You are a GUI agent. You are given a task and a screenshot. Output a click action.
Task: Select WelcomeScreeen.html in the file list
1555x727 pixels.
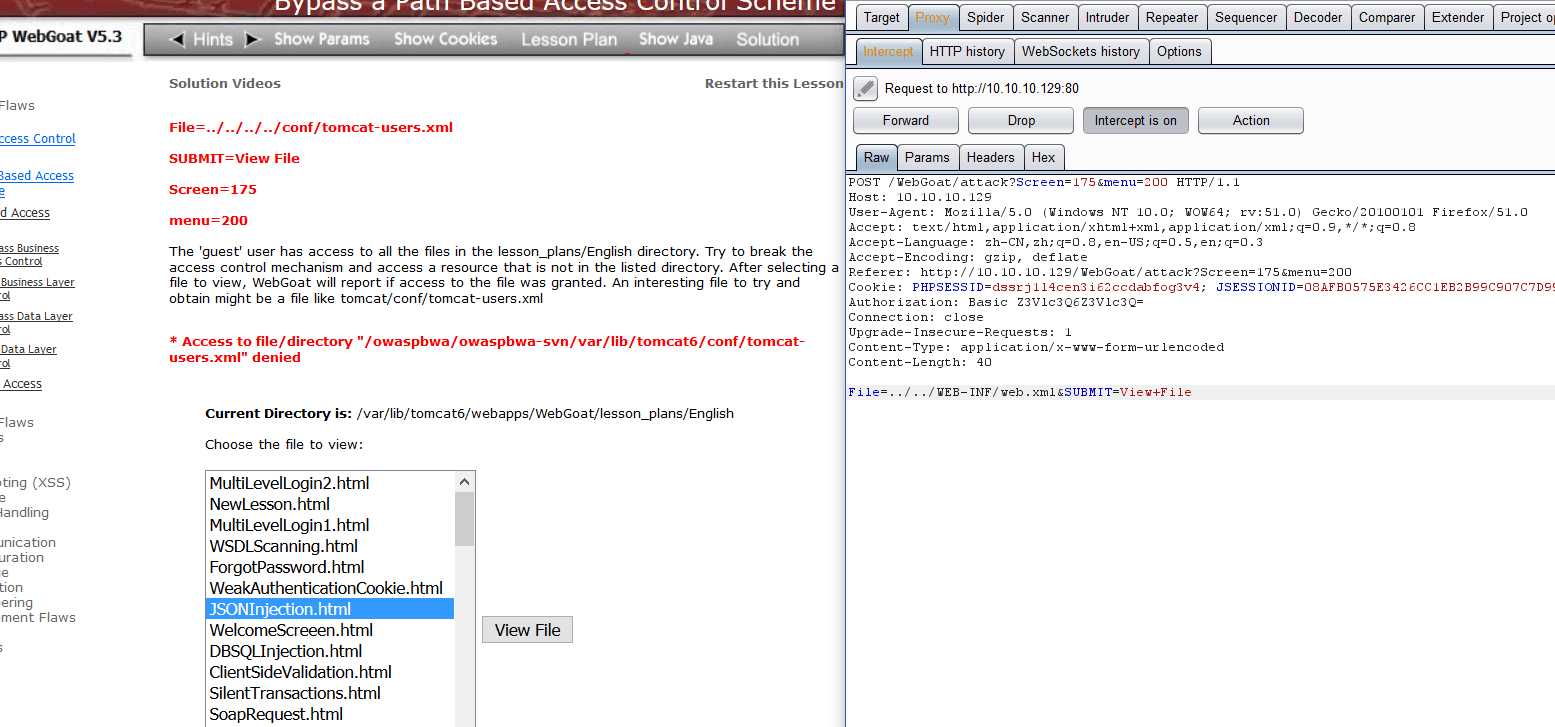(x=330, y=630)
